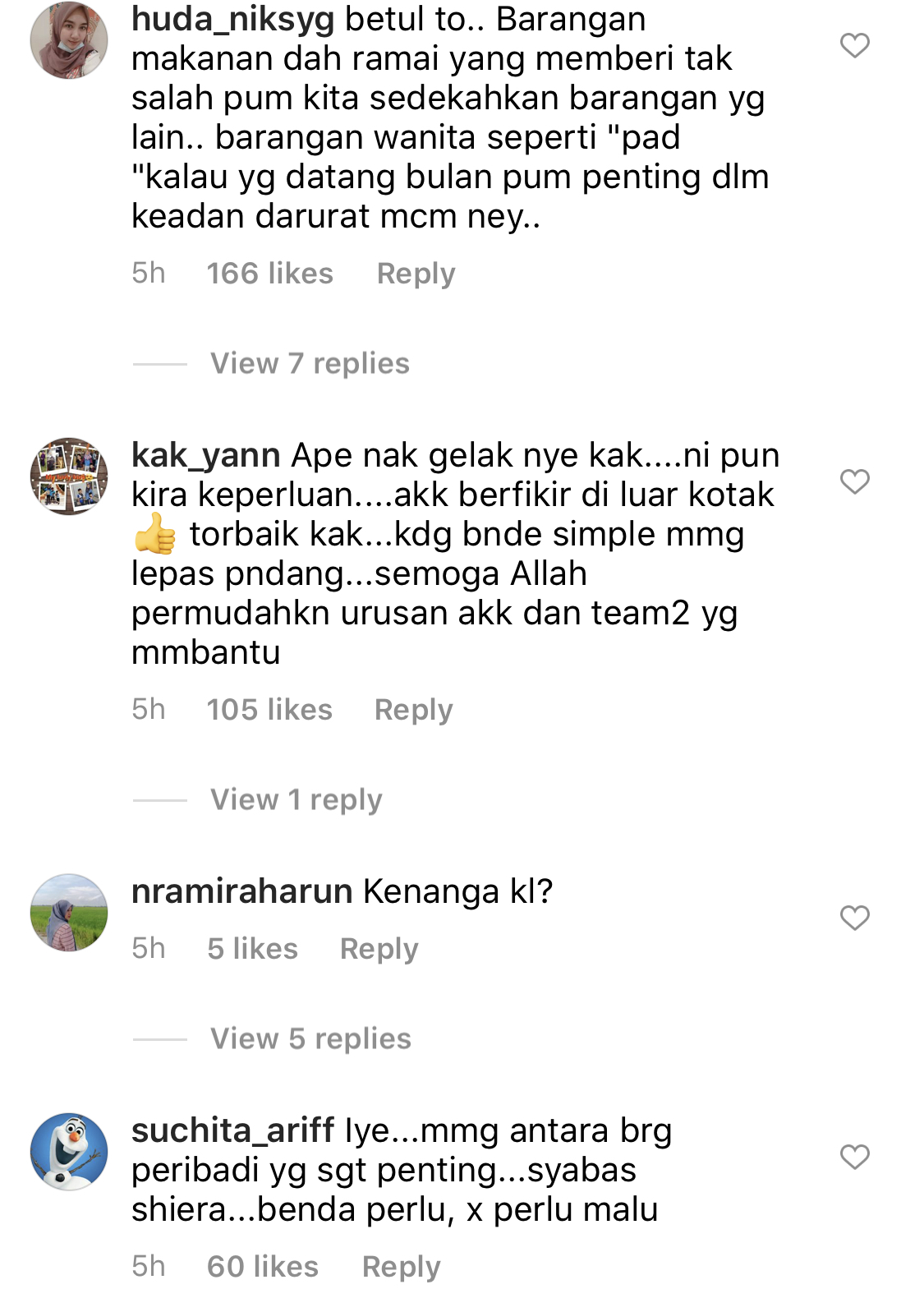
Task: Reply to huda_niksyg's comment
Action: point(416,274)
